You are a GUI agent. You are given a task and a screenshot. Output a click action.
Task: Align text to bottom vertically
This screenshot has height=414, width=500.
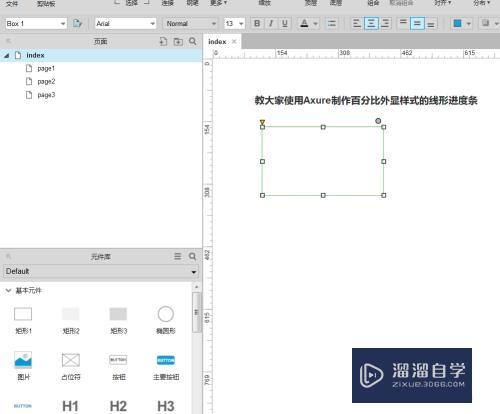(x=431, y=23)
